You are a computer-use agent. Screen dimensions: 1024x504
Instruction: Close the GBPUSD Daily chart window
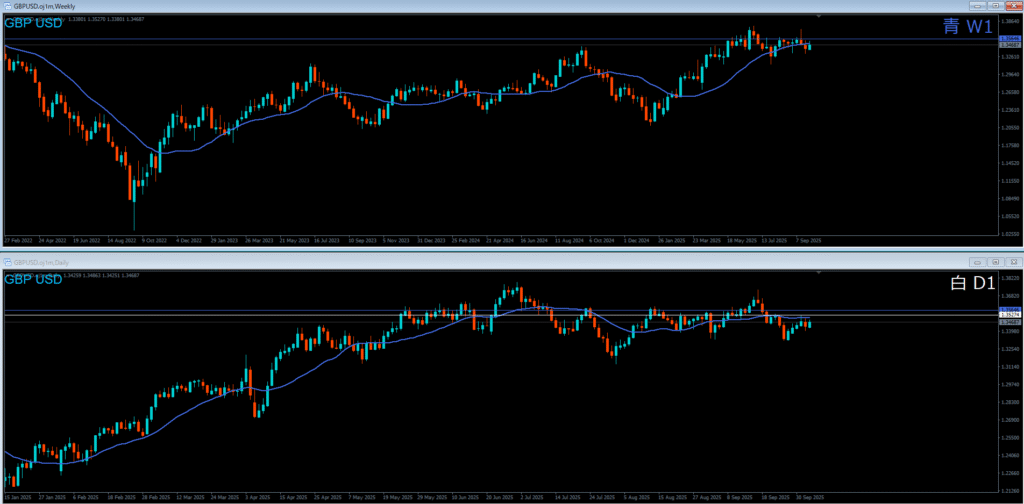1012,262
